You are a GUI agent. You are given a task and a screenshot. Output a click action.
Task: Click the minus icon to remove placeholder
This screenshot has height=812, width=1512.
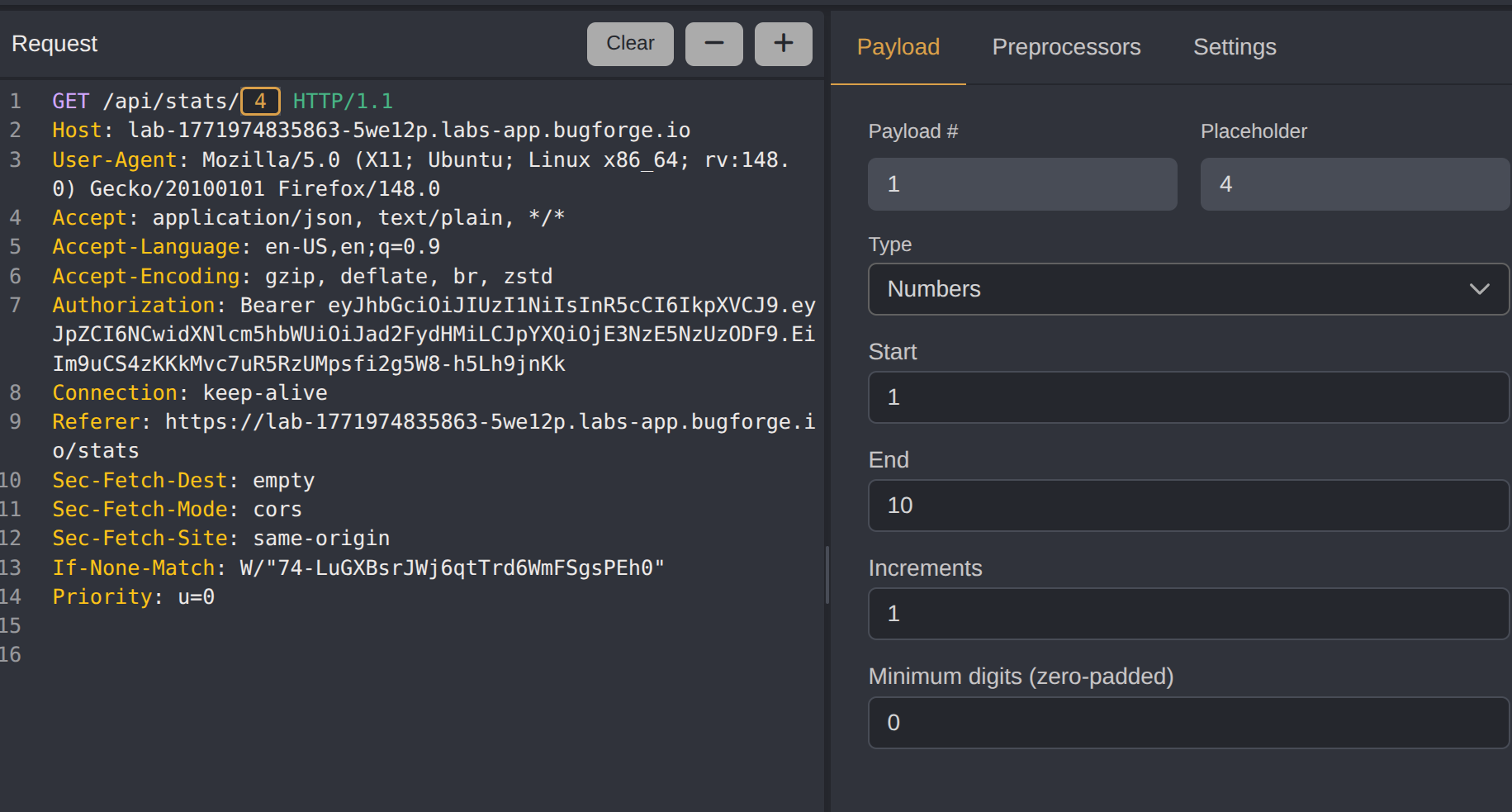pyautogui.click(x=713, y=44)
